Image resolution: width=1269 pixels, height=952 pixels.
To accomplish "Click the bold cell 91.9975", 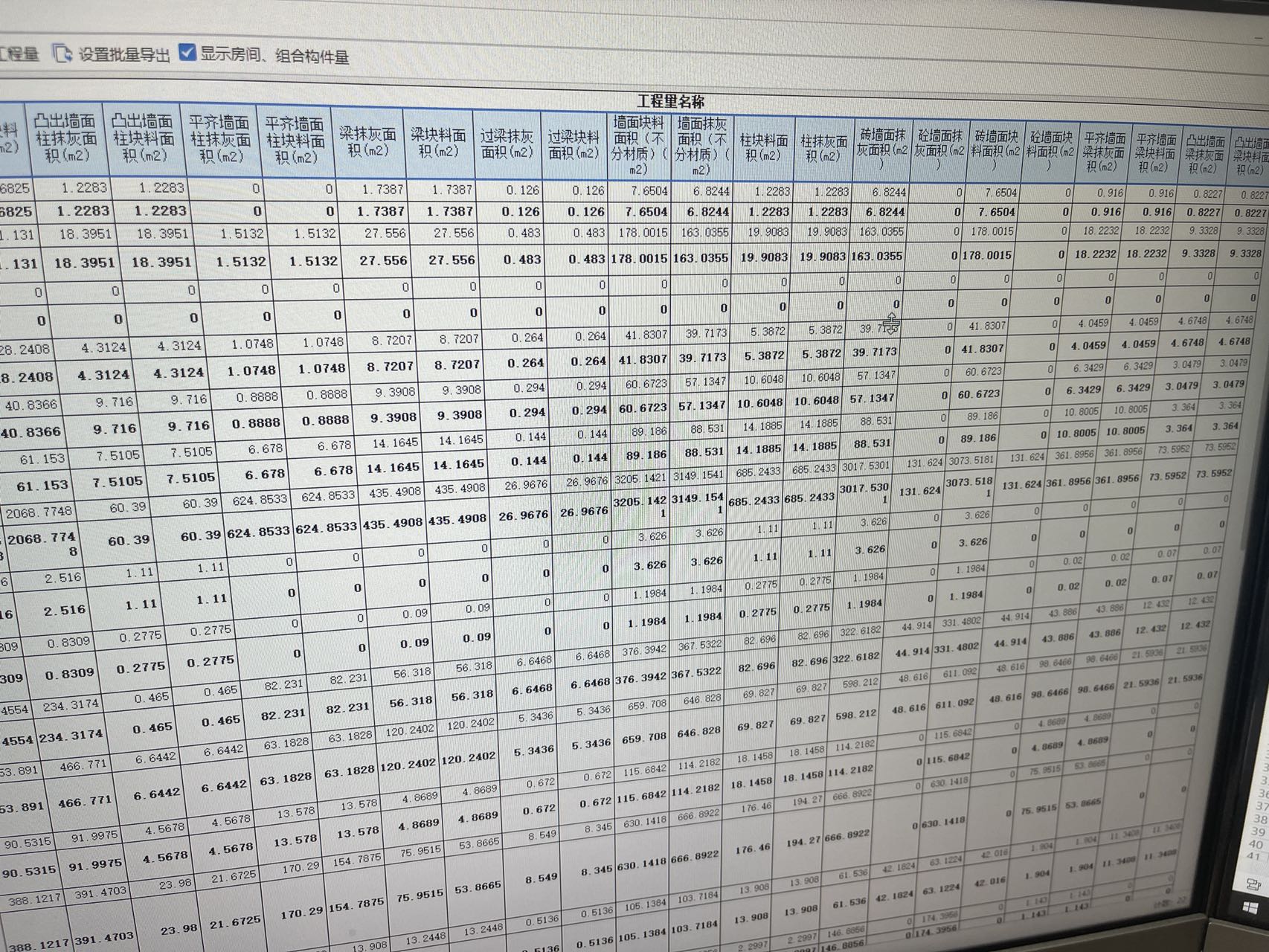I will pyautogui.click(x=94, y=865).
